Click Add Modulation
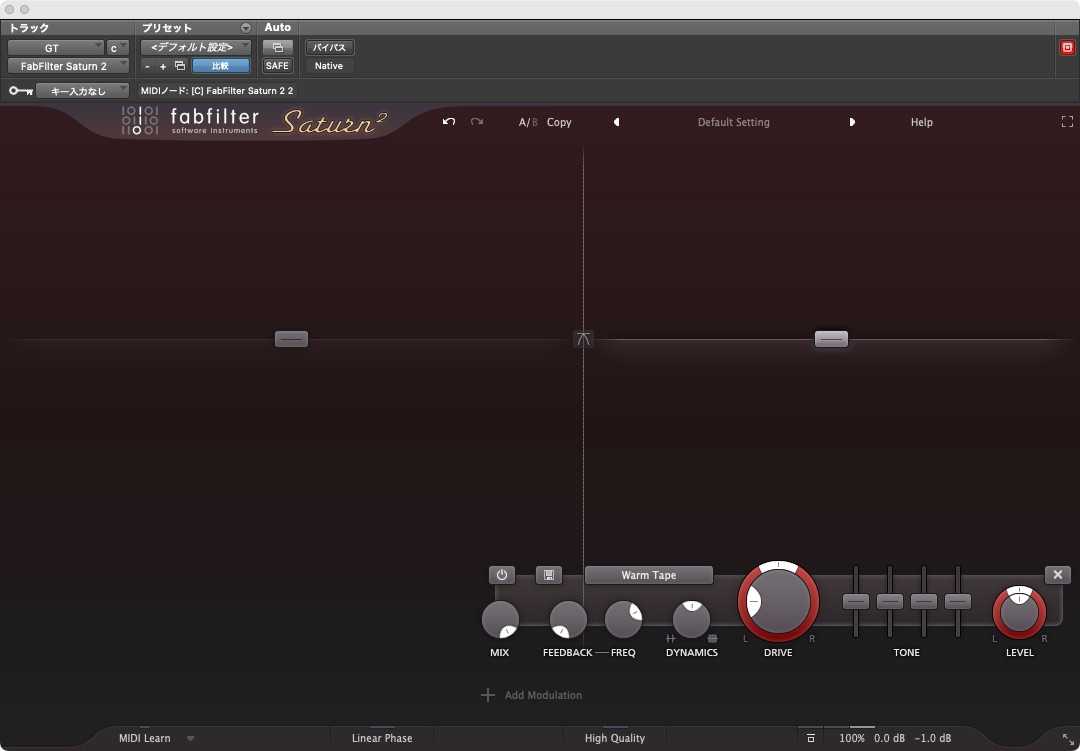 point(543,695)
